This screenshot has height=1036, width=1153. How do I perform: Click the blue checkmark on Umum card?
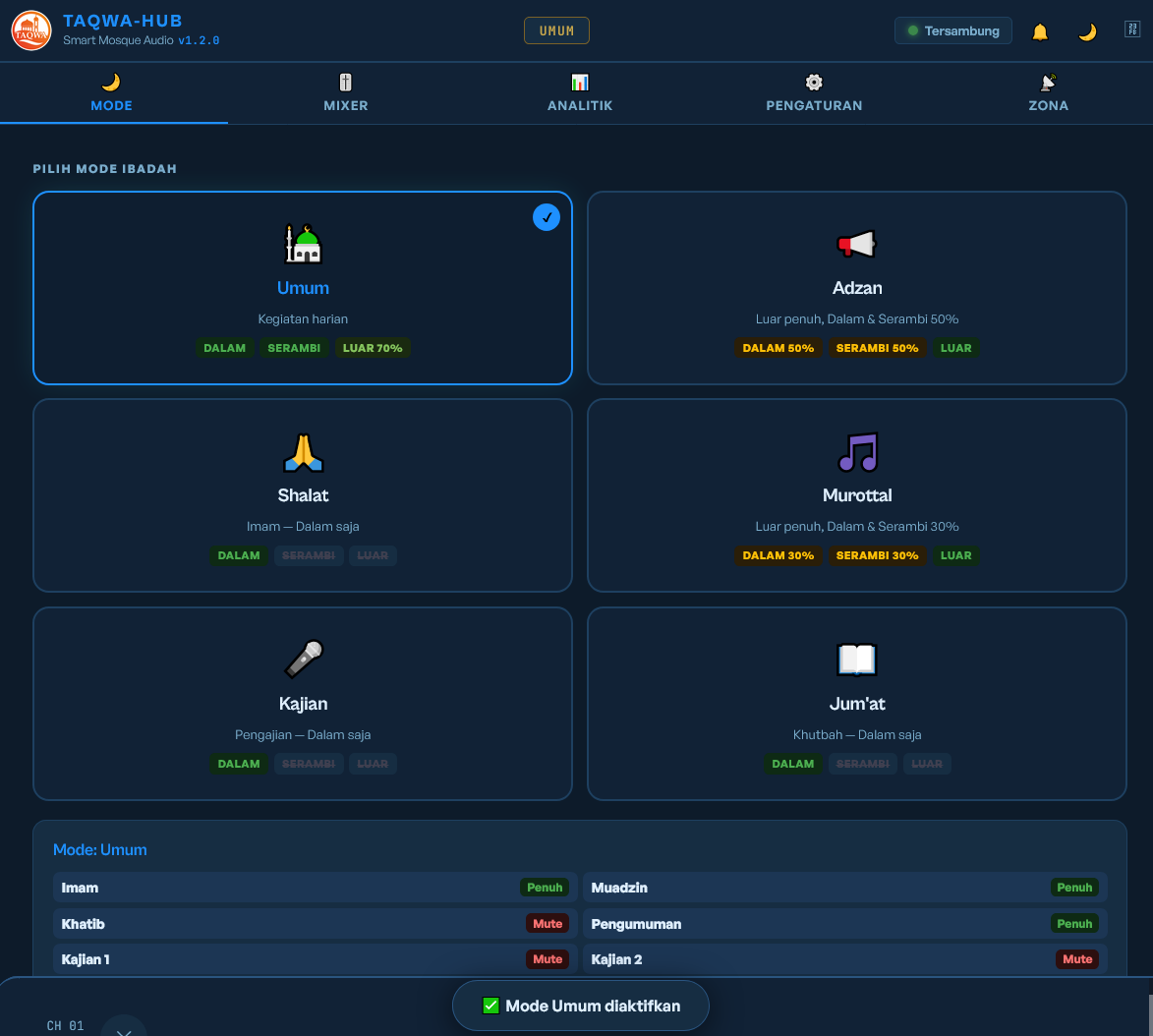pos(547,217)
